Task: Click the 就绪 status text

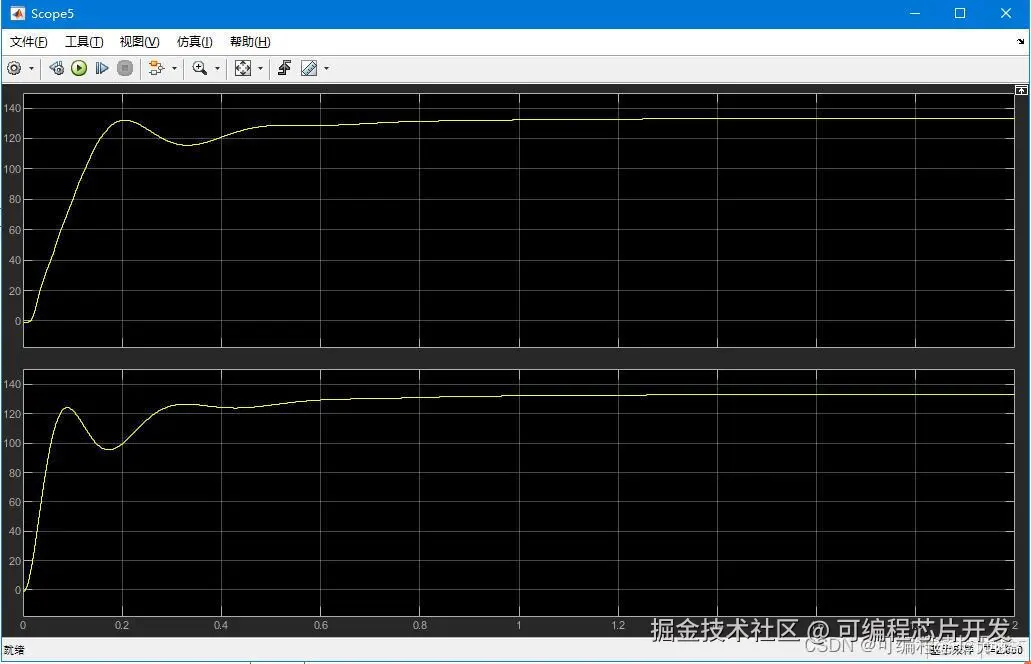Action: pos(14,650)
